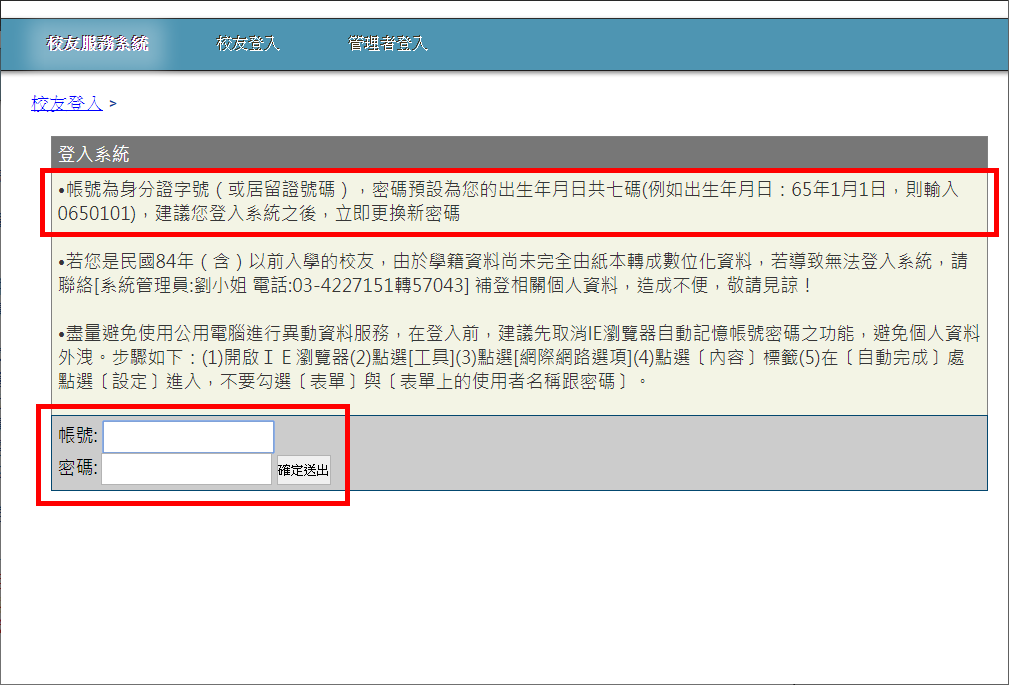The image size is (1009, 685).
Task: Click into the 密碼 password field
Action: coord(186,469)
